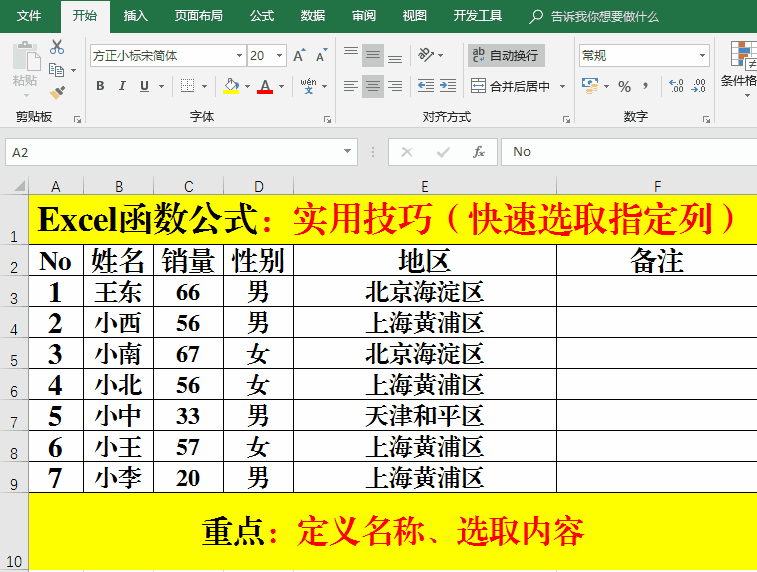Toggle the 自动换行 wrap text button
Image resolution: width=757 pixels, height=572 pixels.
pyautogui.click(x=506, y=55)
